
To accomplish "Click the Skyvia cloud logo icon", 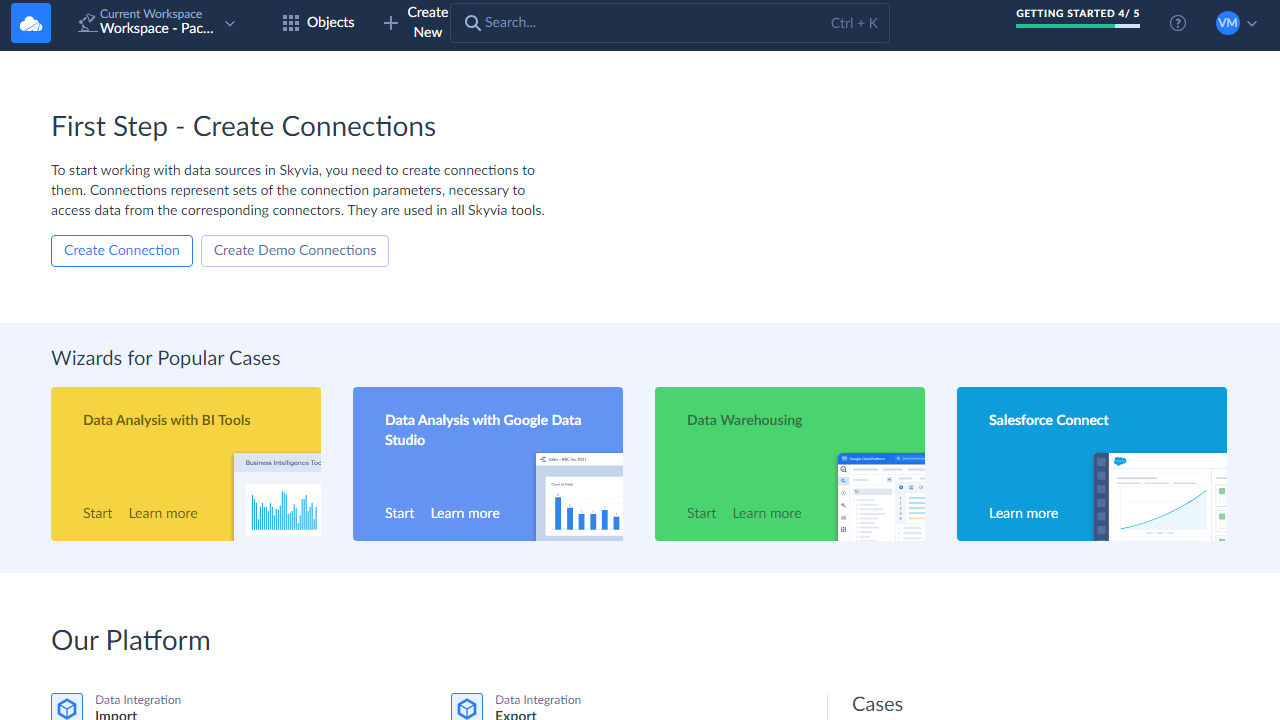I will pyautogui.click(x=31, y=23).
